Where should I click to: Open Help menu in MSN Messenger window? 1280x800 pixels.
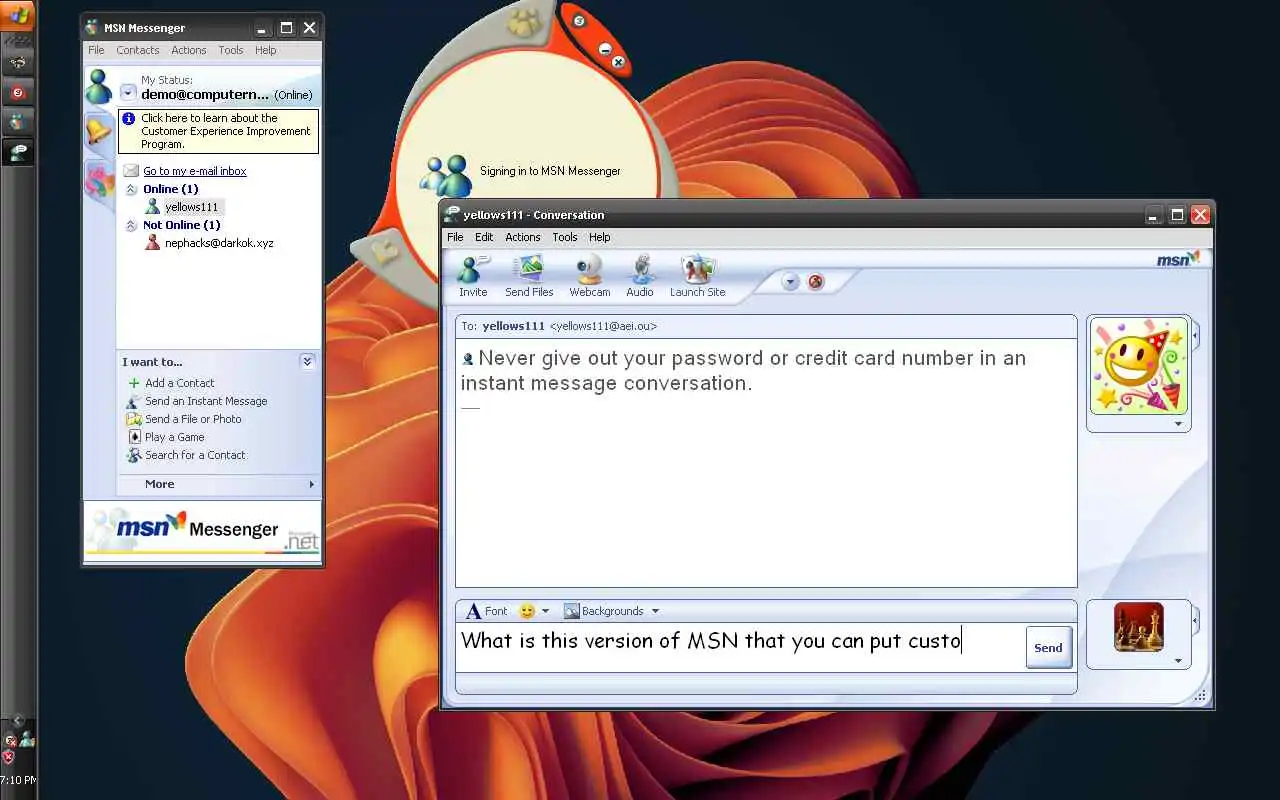click(x=265, y=50)
